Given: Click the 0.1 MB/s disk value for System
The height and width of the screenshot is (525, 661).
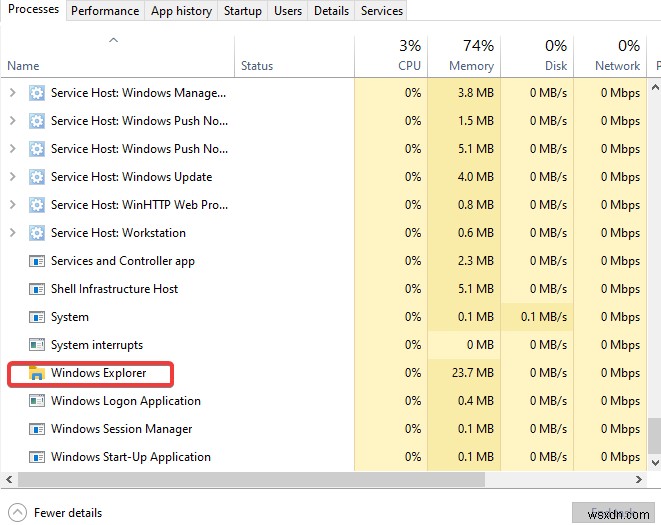Looking at the screenshot, I should point(544,317).
